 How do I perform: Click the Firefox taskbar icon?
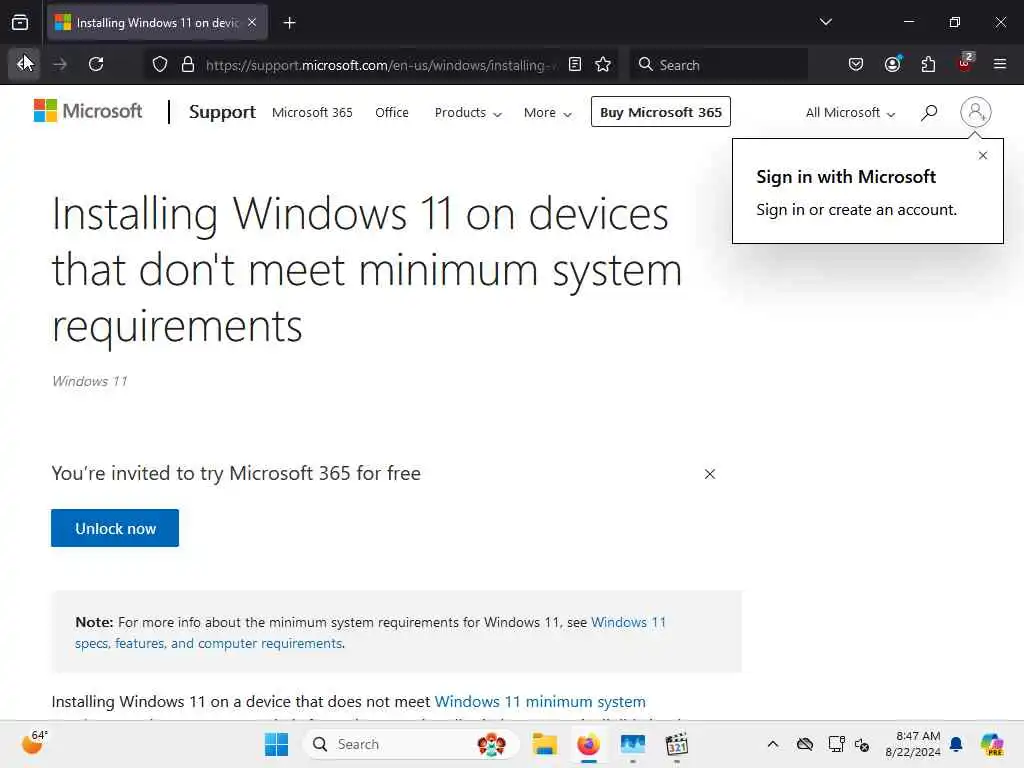coord(588,744)
